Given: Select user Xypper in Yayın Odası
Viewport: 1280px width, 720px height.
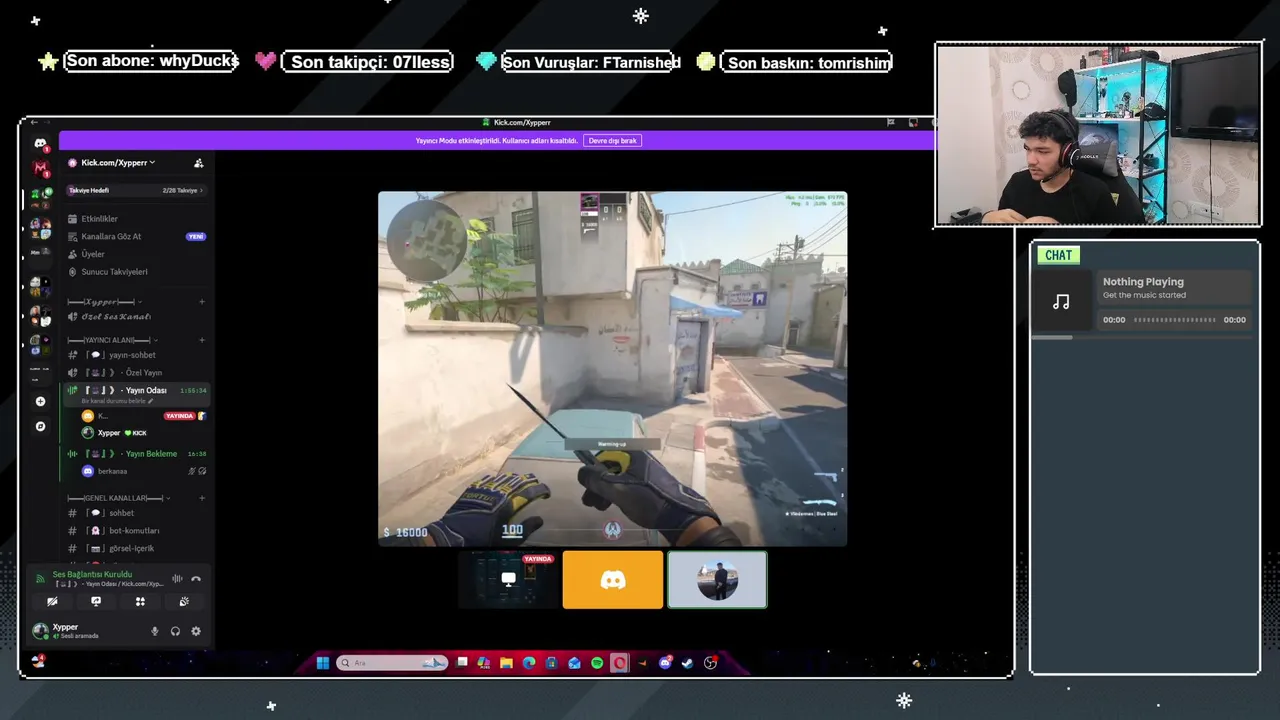Looking at the screenshot, I should (x=142, y=433).
